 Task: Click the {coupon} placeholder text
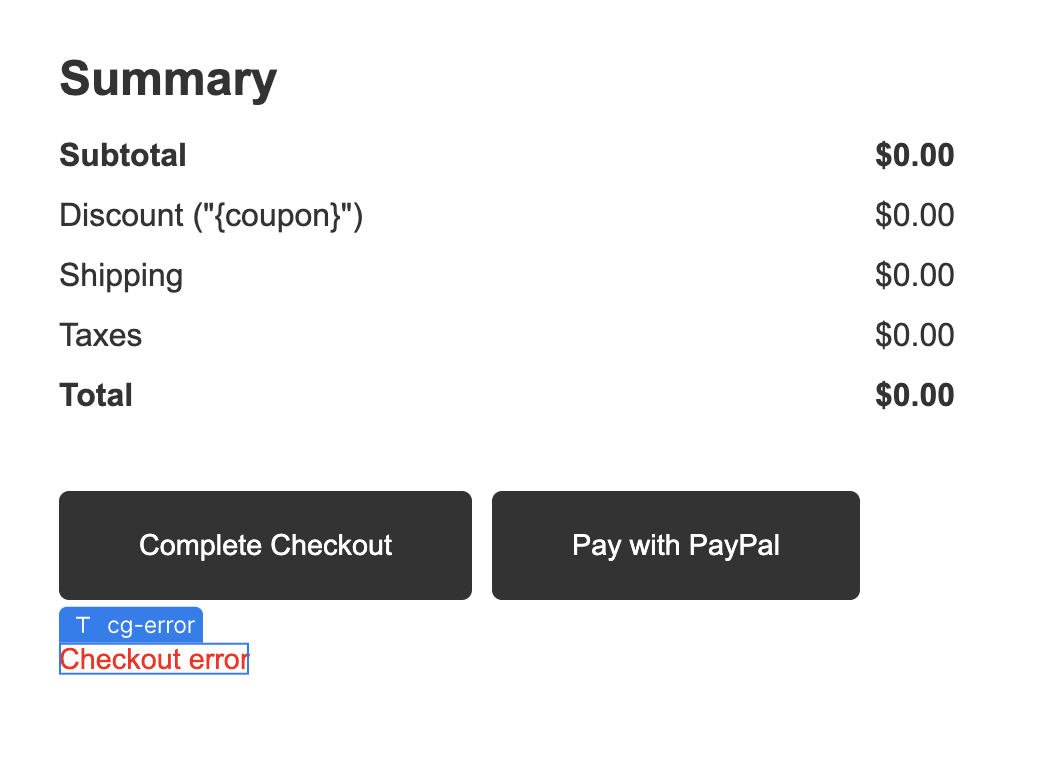(278, 216)
